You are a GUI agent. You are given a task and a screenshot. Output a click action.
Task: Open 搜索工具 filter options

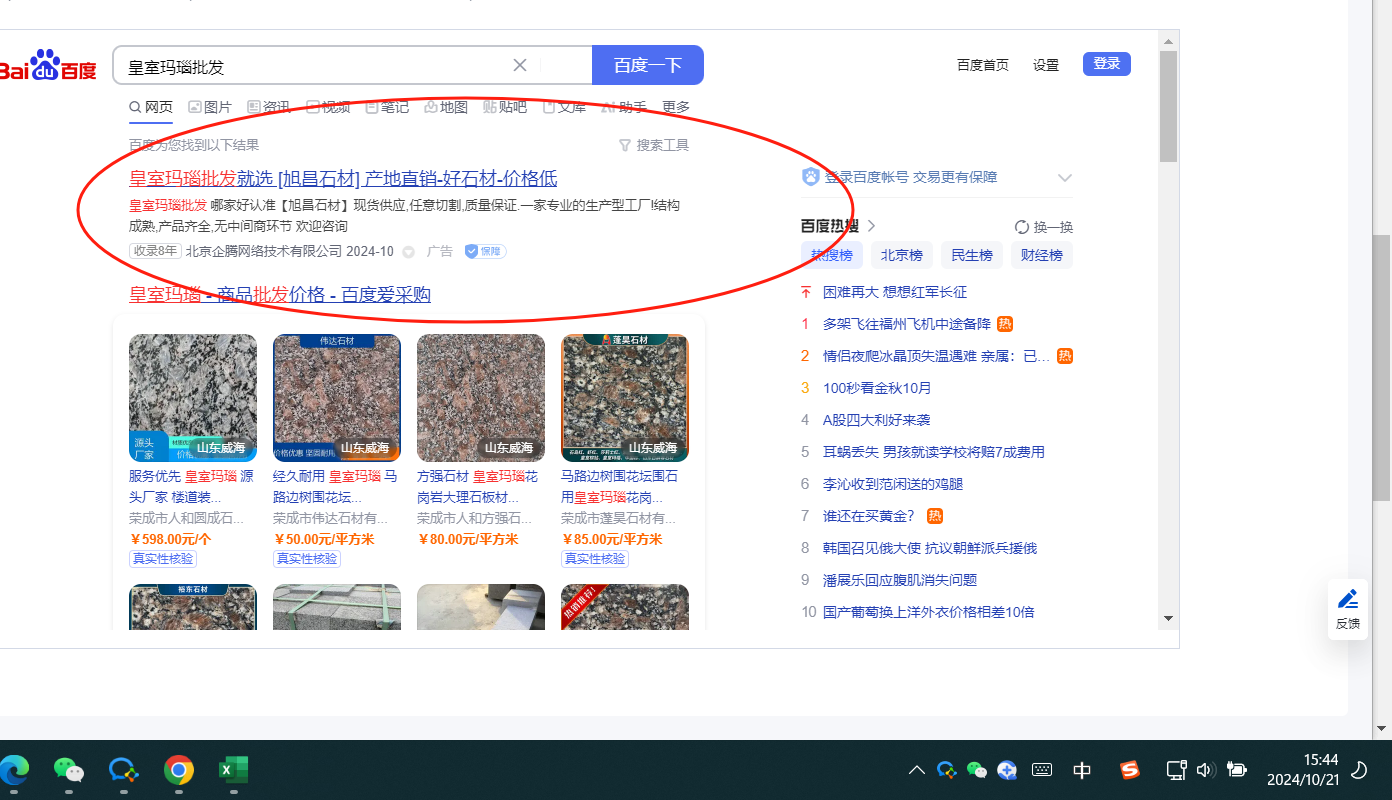pos(654,145)
